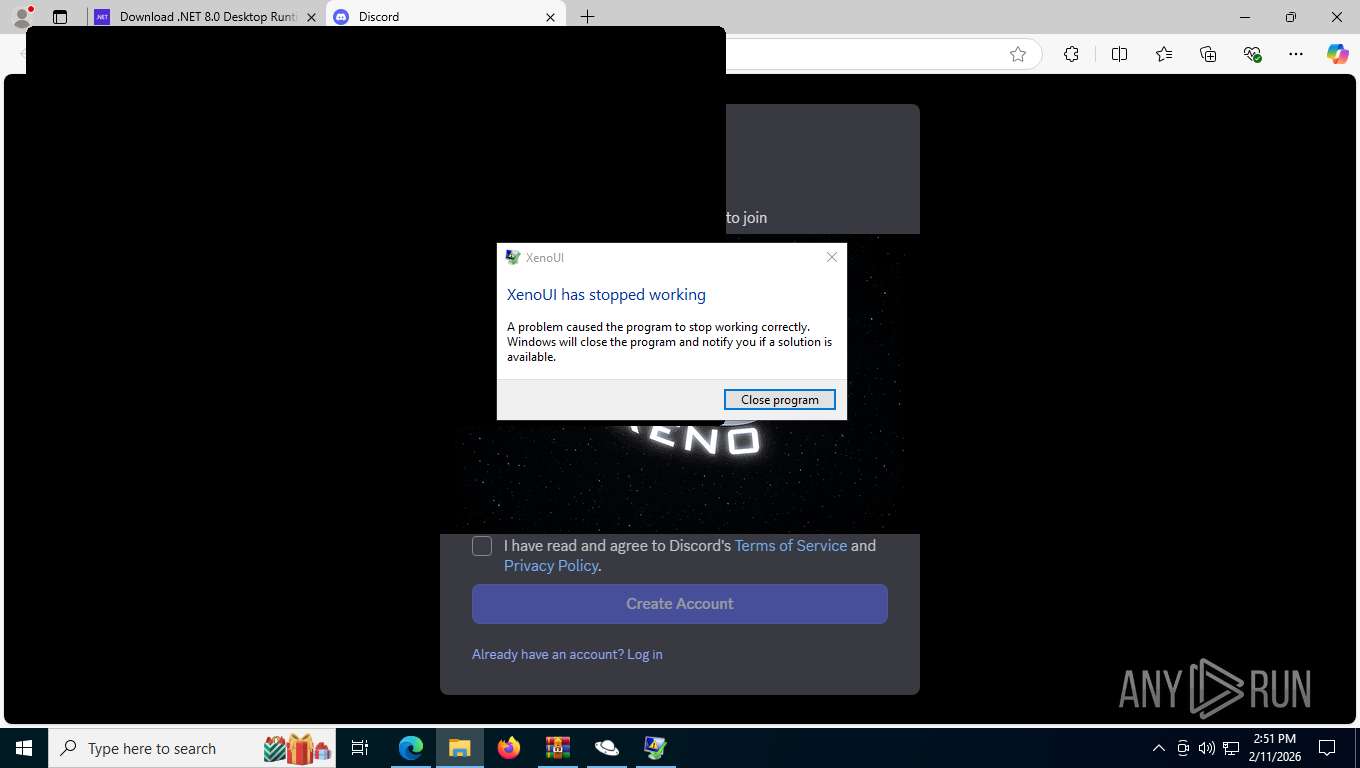Open the Copilot icon in Edge

pos(1338,54)
